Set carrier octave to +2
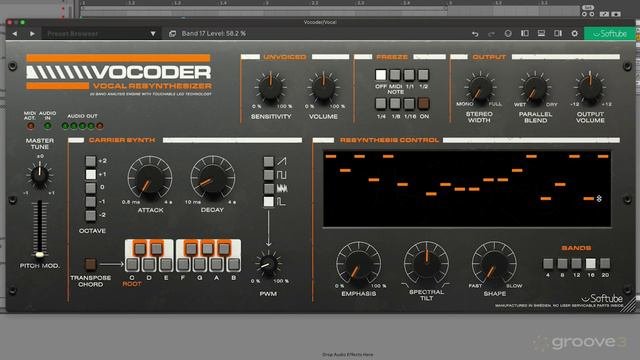 point(90,161)
